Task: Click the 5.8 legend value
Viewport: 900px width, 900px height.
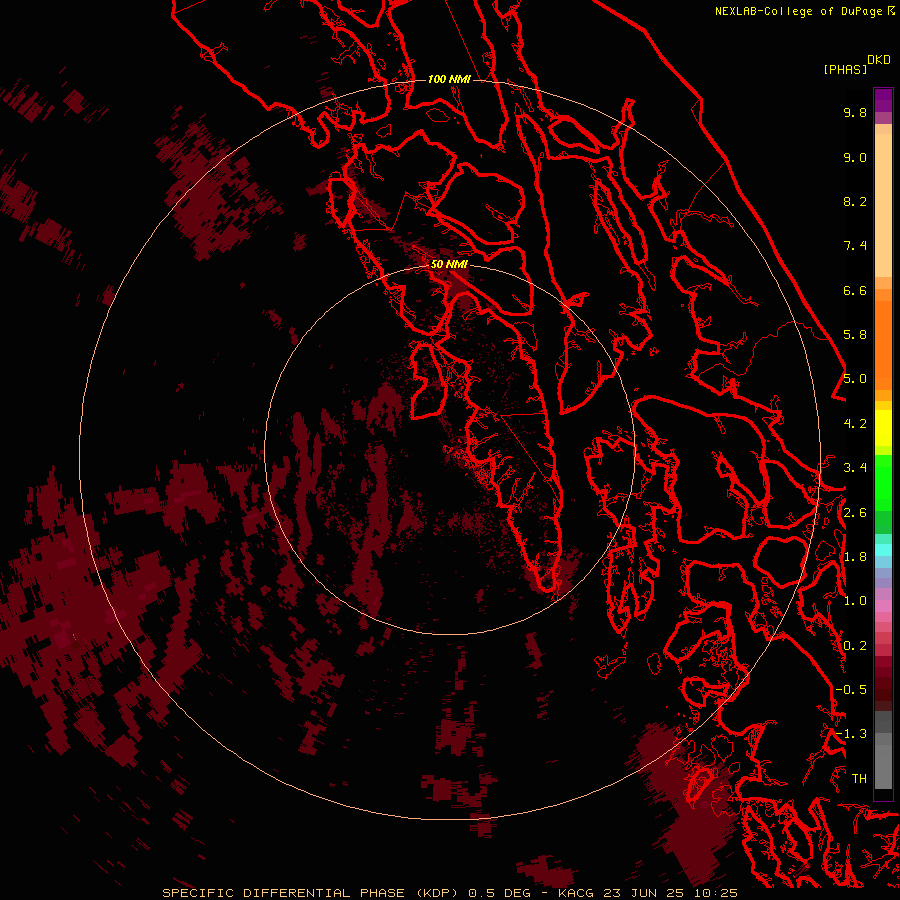Action: pos(855,335)
